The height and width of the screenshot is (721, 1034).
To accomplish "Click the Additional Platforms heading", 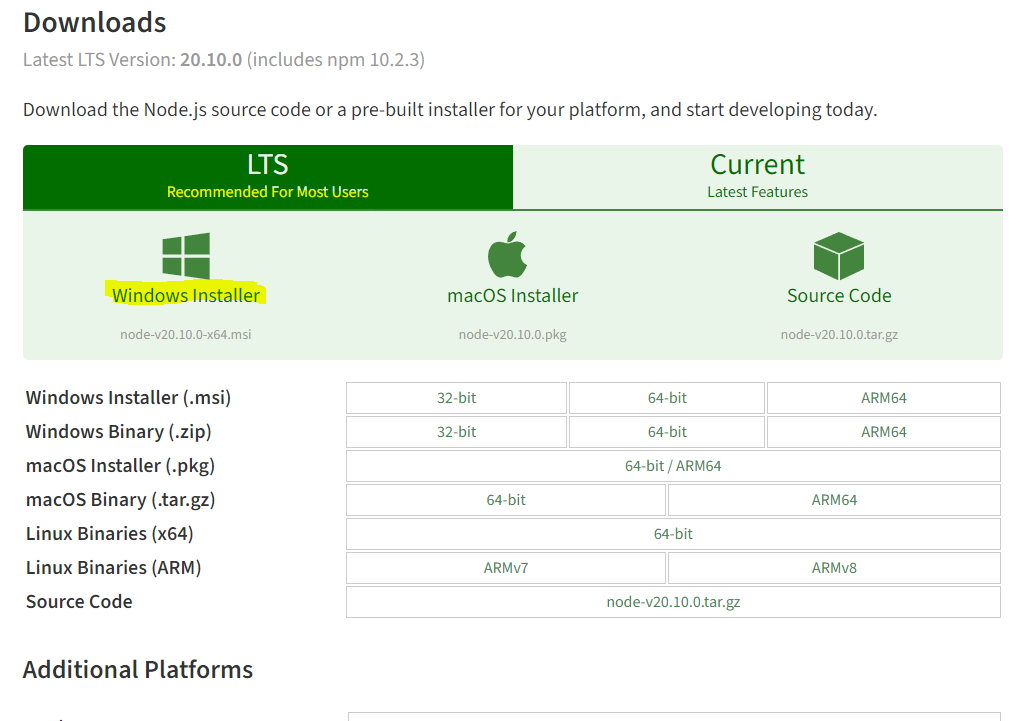I will 138,670.
